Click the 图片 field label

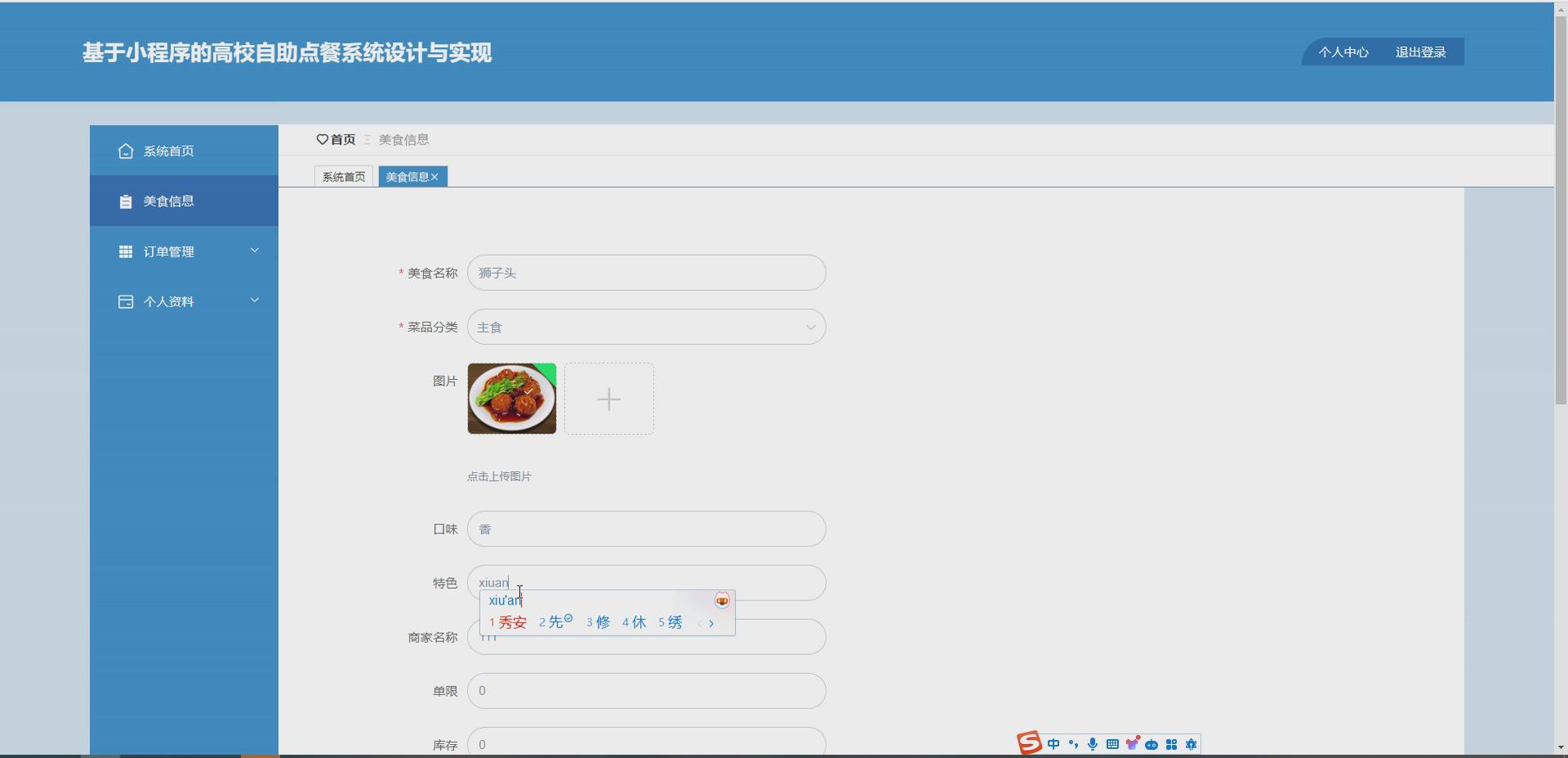pyautogui.click(x=445, y=381)
